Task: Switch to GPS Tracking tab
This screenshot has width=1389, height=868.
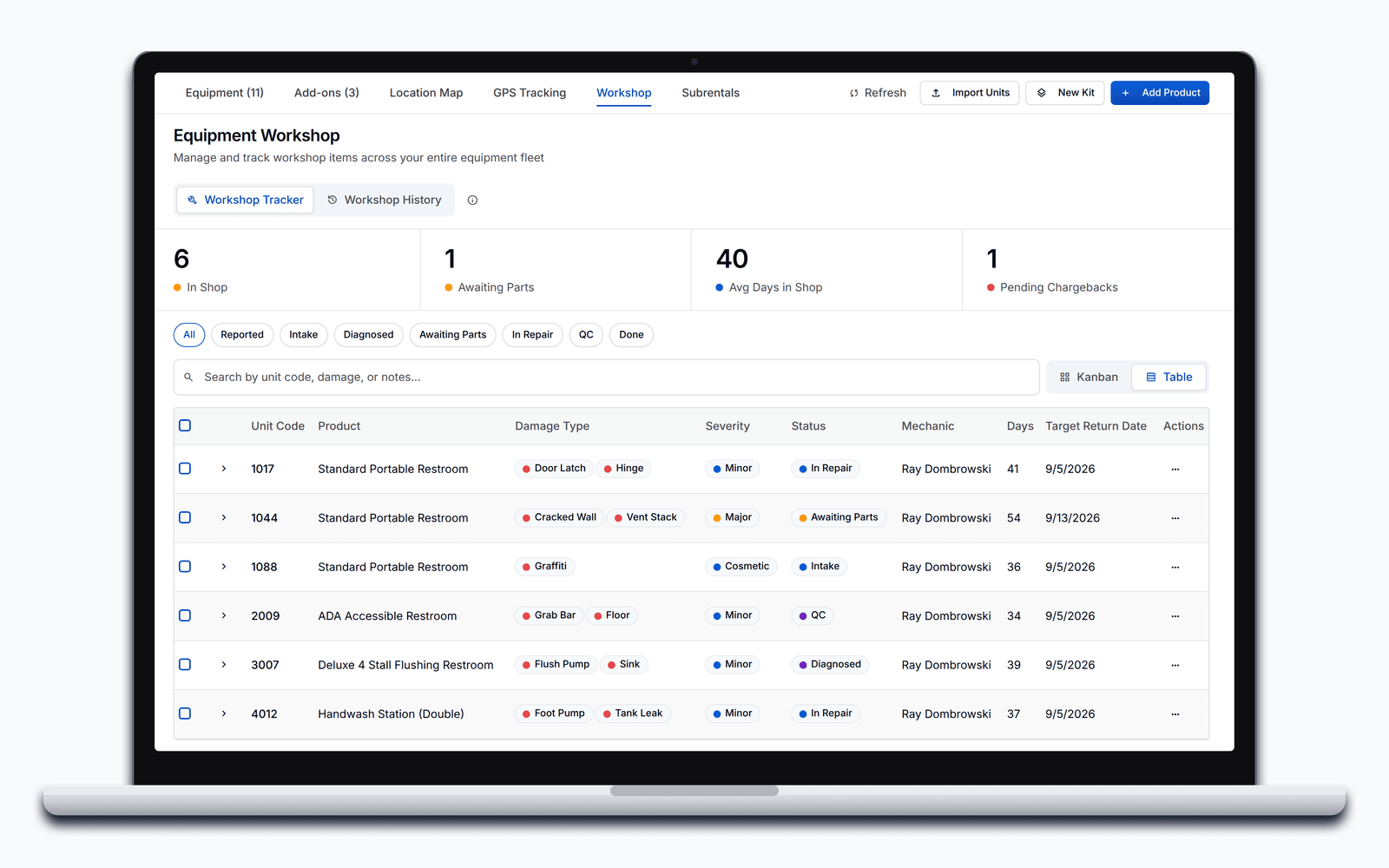Action: [x=530, y=93]
